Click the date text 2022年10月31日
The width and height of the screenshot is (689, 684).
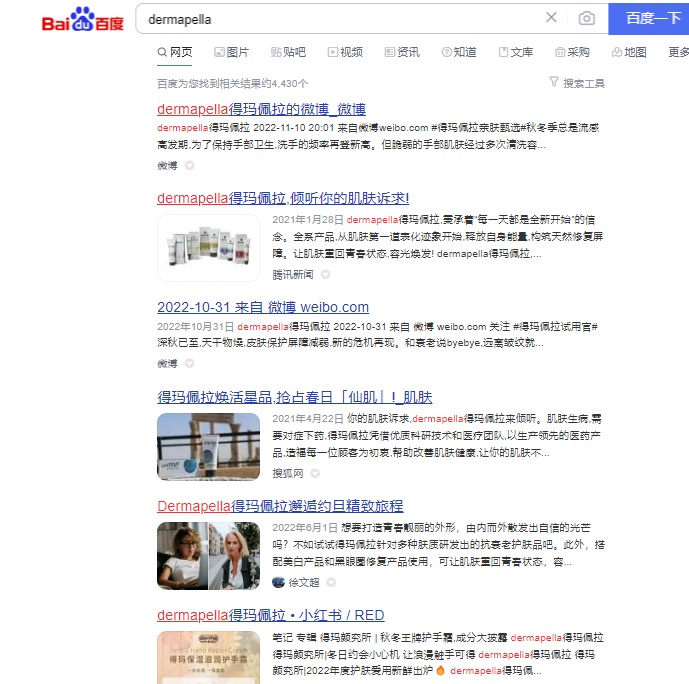click(x=196, y=326)
